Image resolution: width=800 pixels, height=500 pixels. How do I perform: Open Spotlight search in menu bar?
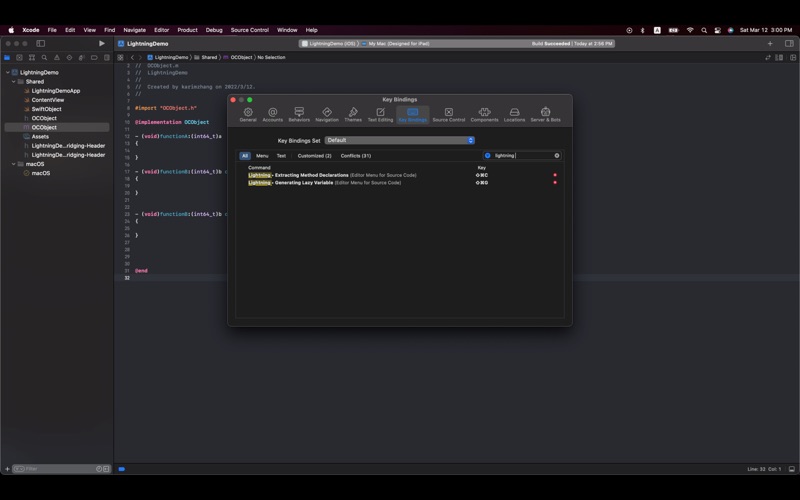(704, 30)
